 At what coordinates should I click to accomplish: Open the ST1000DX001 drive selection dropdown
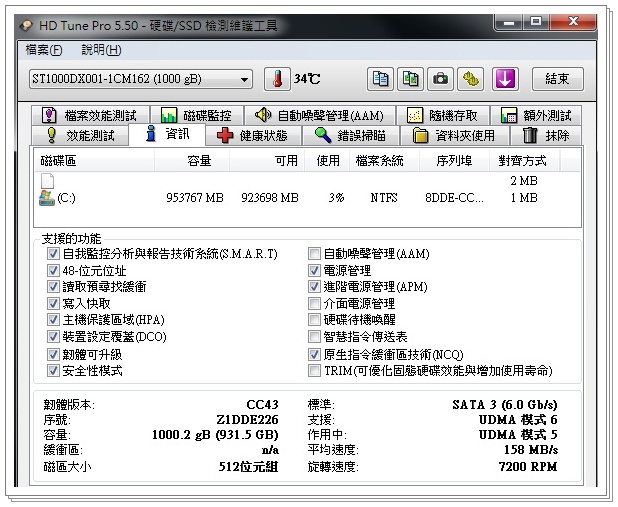point(141,79)
